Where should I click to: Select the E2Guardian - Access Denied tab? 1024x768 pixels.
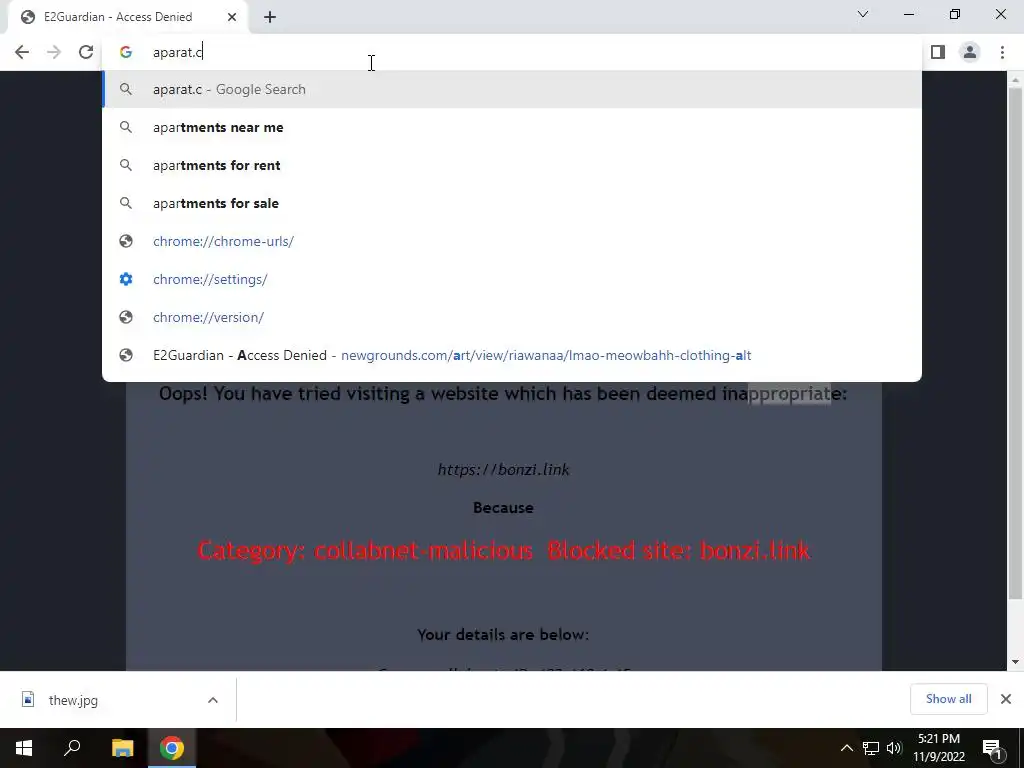pos(127,17)
